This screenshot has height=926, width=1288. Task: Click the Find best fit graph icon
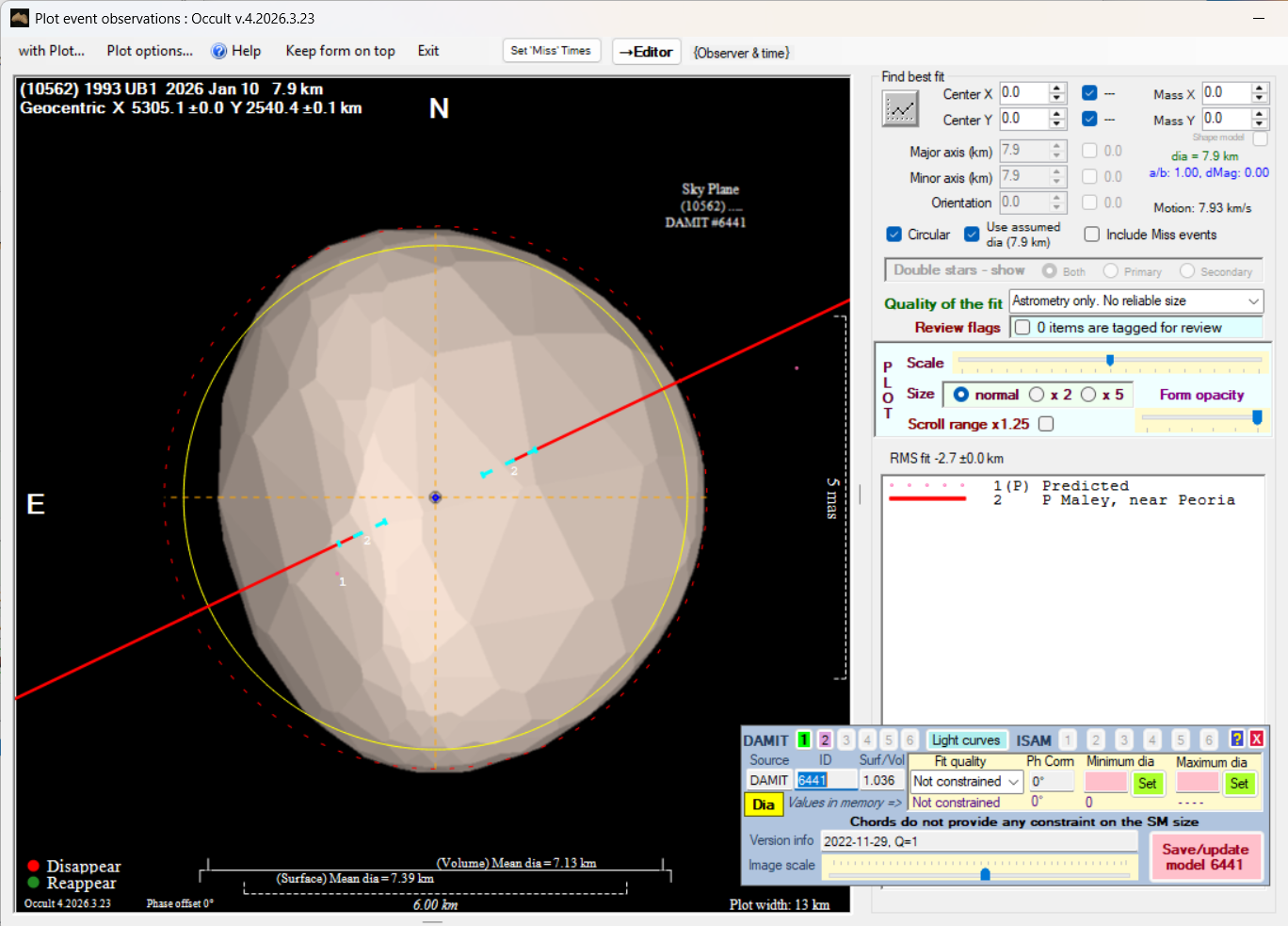click(x=900, y=109)
